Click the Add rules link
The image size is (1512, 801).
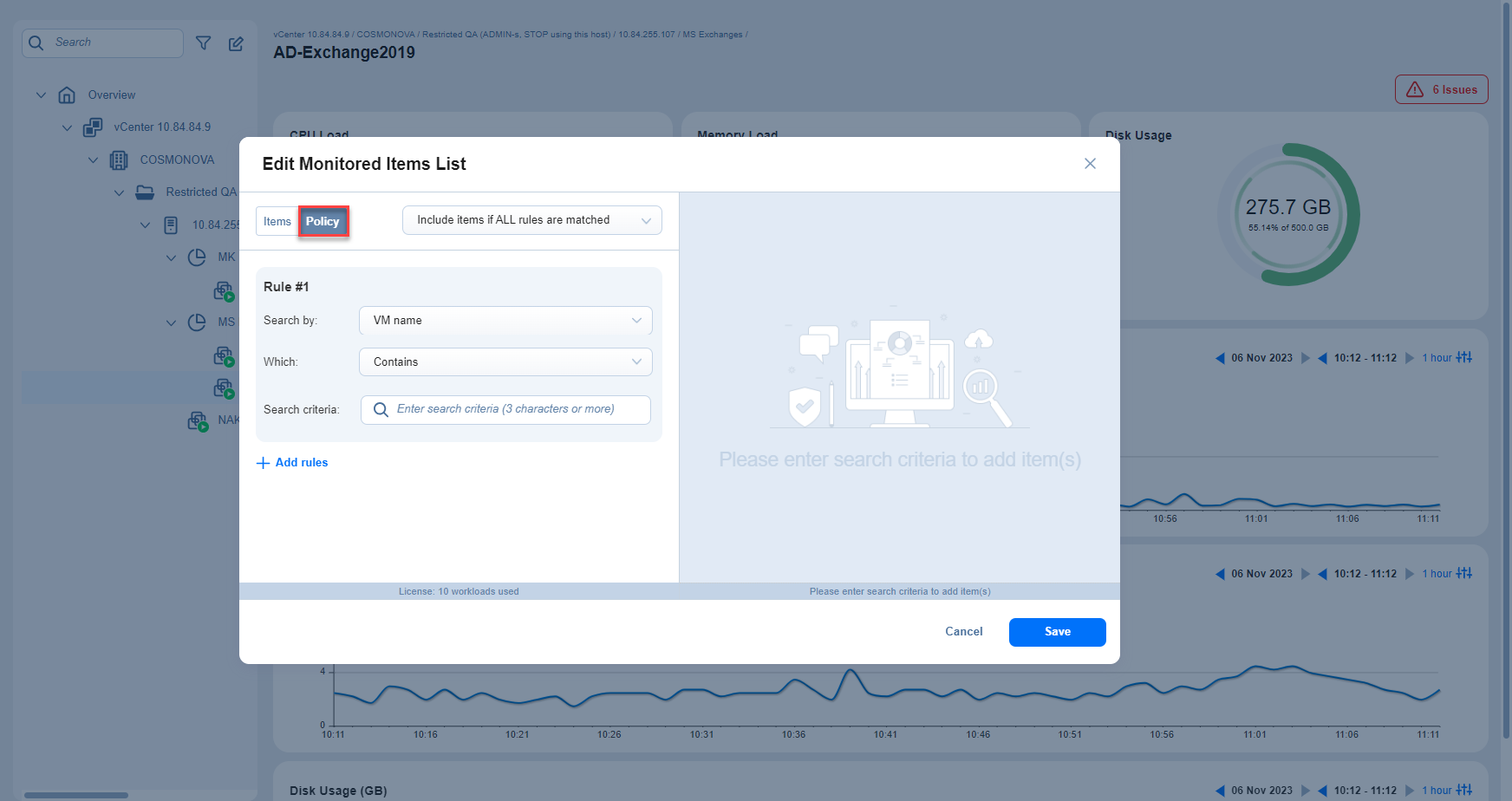pos(292,463)
